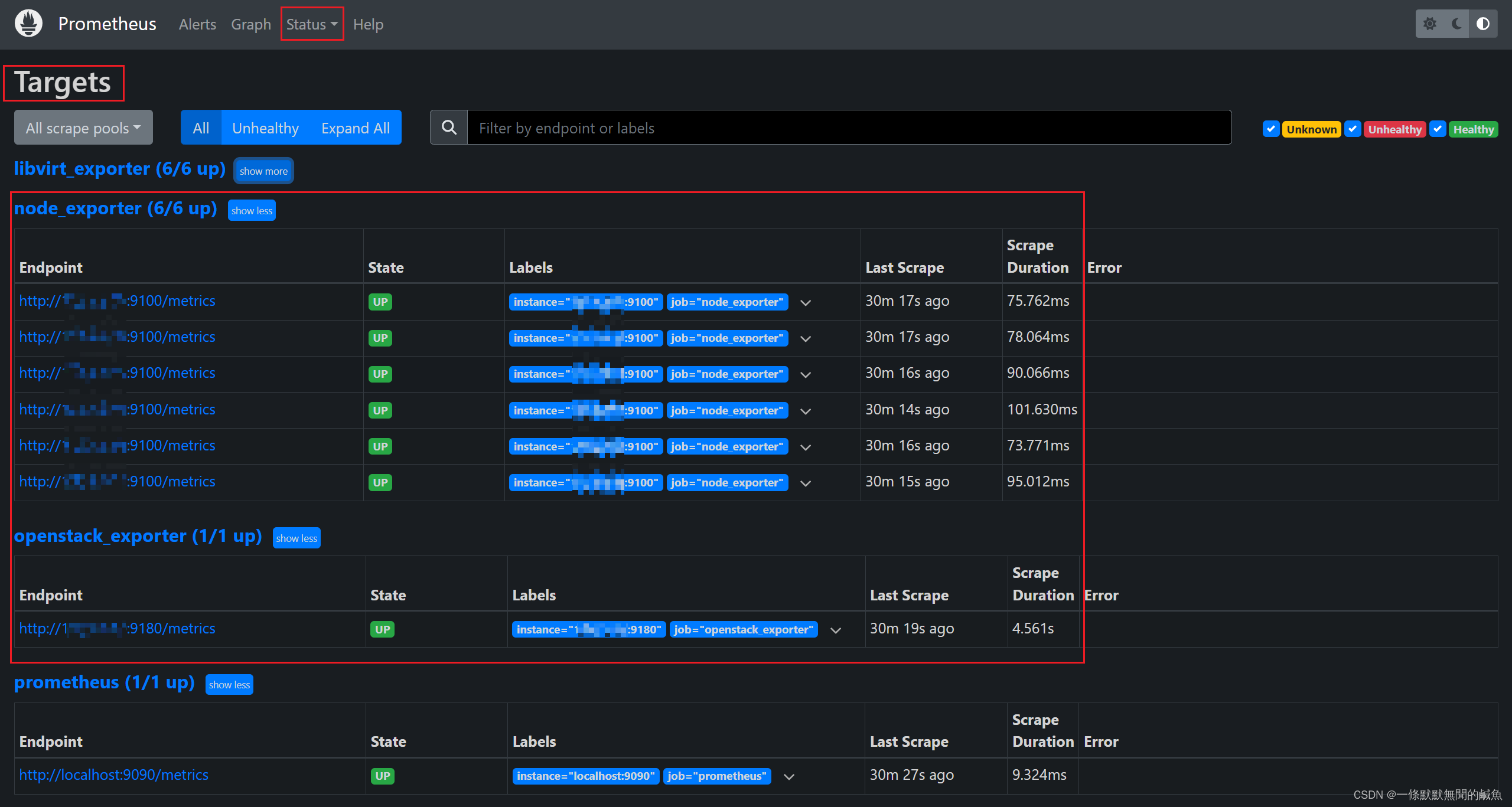Switch to dark theme moon icon
This screenshot has width=1512, height=807.
point(1456,24)
